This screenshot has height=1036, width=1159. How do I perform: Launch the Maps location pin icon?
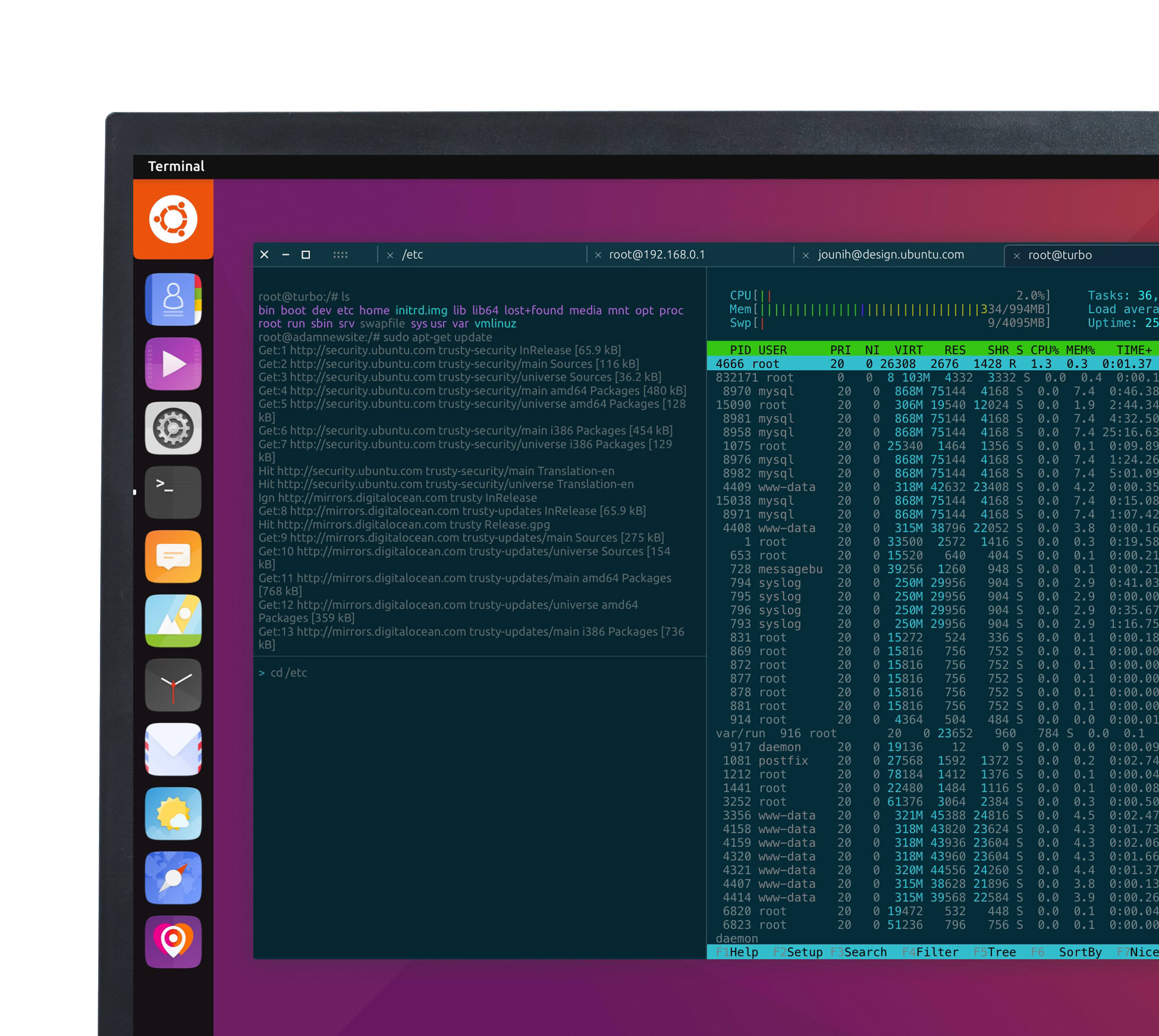point(173,942)
